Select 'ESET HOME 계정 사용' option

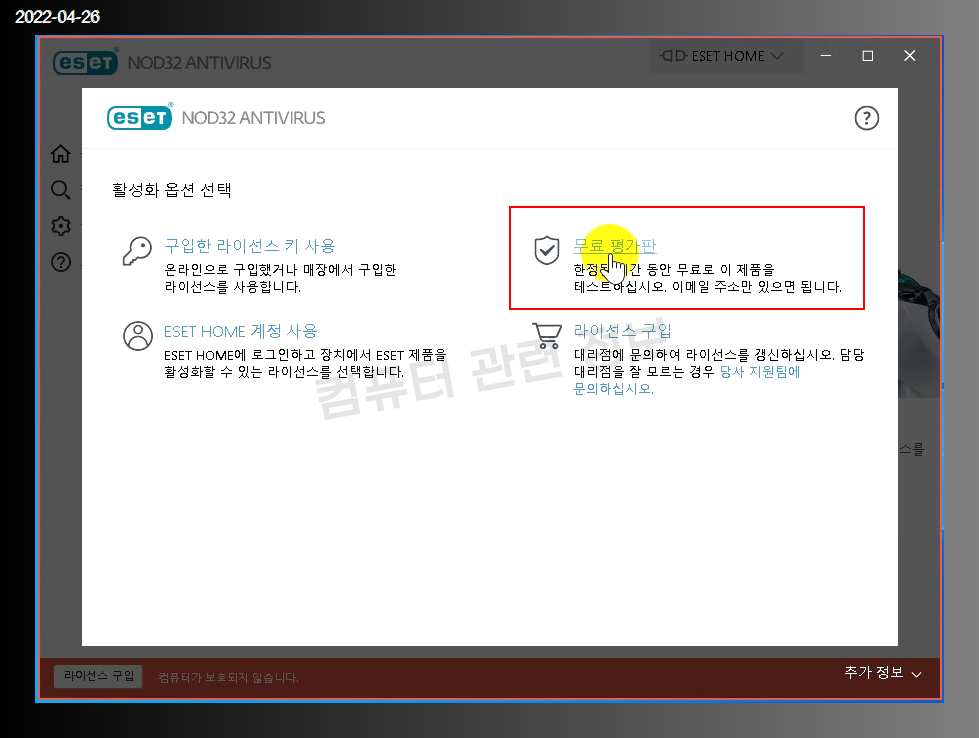coord(240,331)
